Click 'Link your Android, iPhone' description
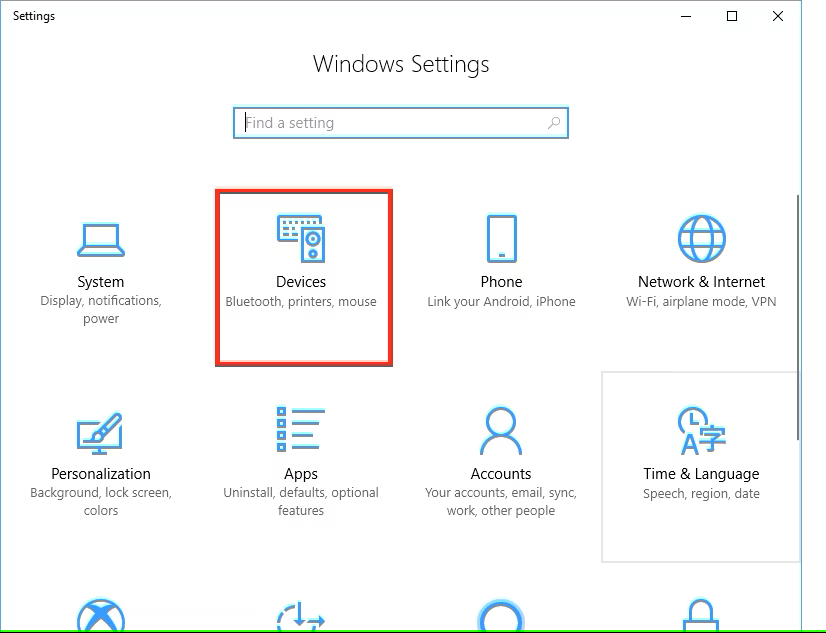 (502, 301)
